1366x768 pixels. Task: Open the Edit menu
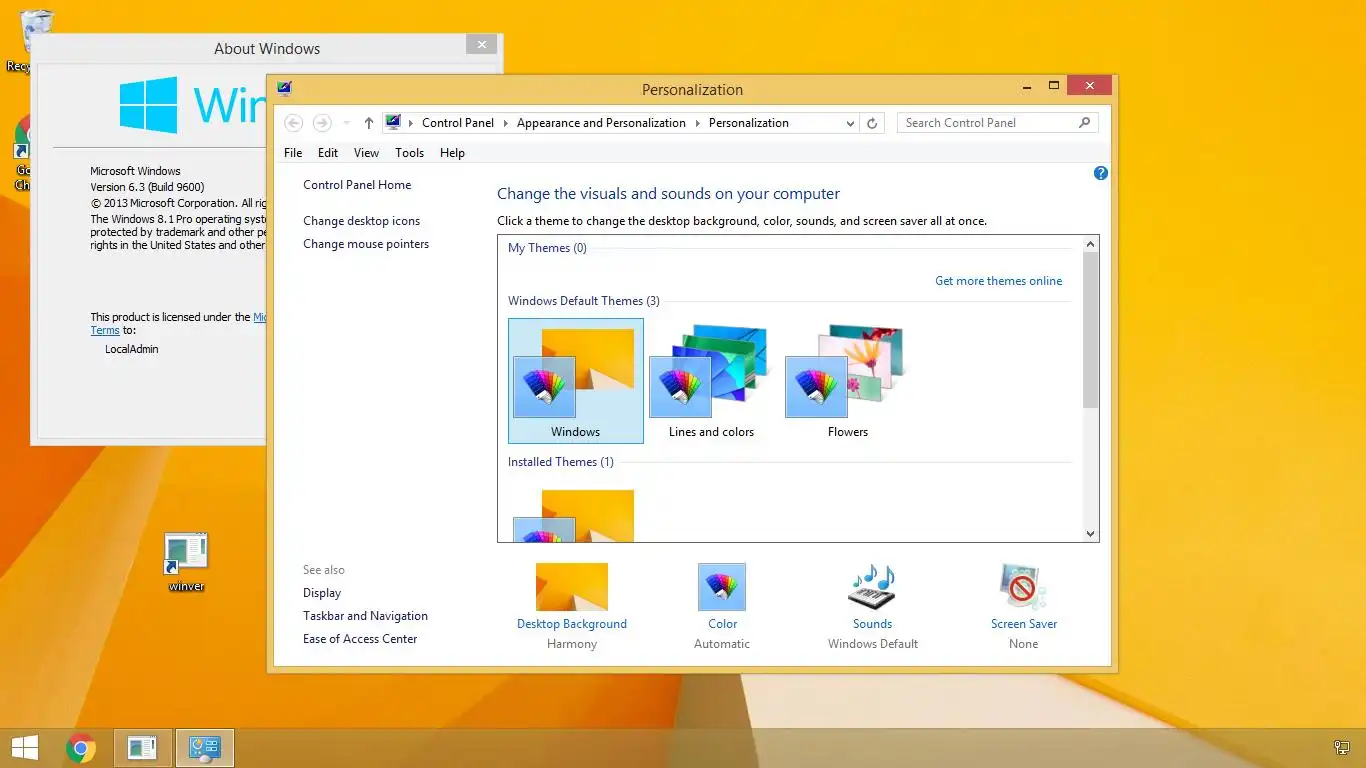coord(328,153)
